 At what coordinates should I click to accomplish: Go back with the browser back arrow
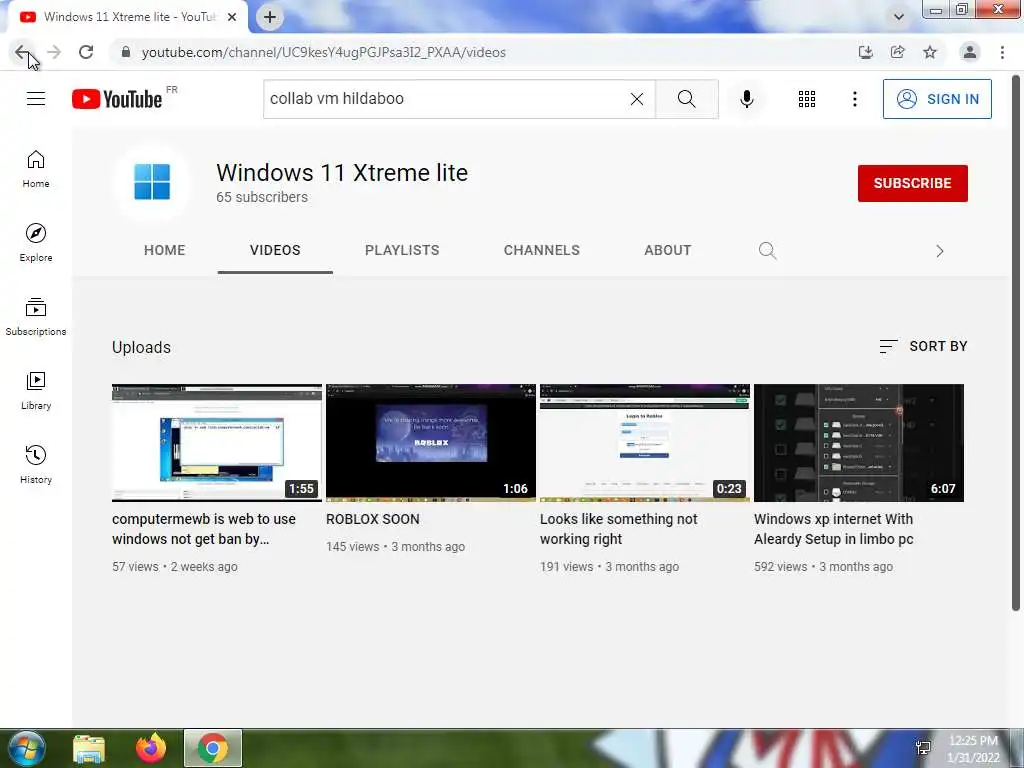coord(22,52)
